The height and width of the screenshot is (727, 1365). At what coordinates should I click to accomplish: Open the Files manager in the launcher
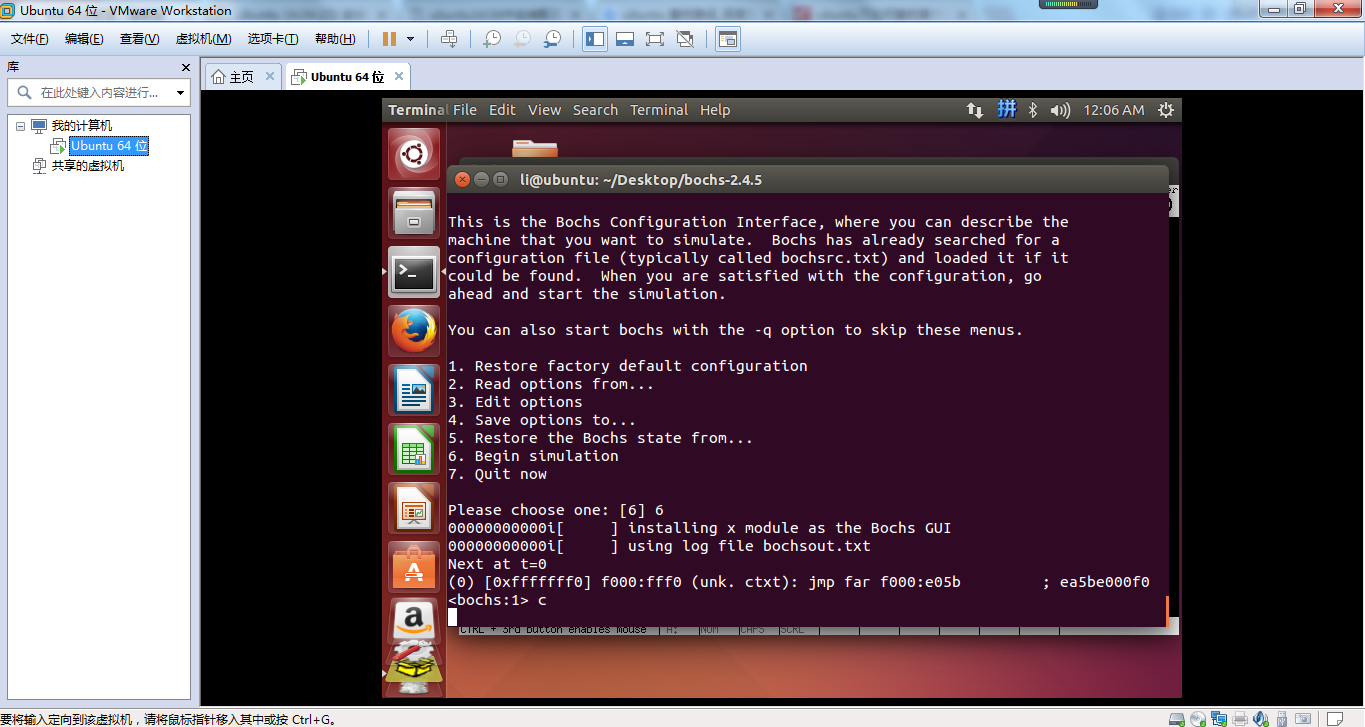(x=413, y=213)
